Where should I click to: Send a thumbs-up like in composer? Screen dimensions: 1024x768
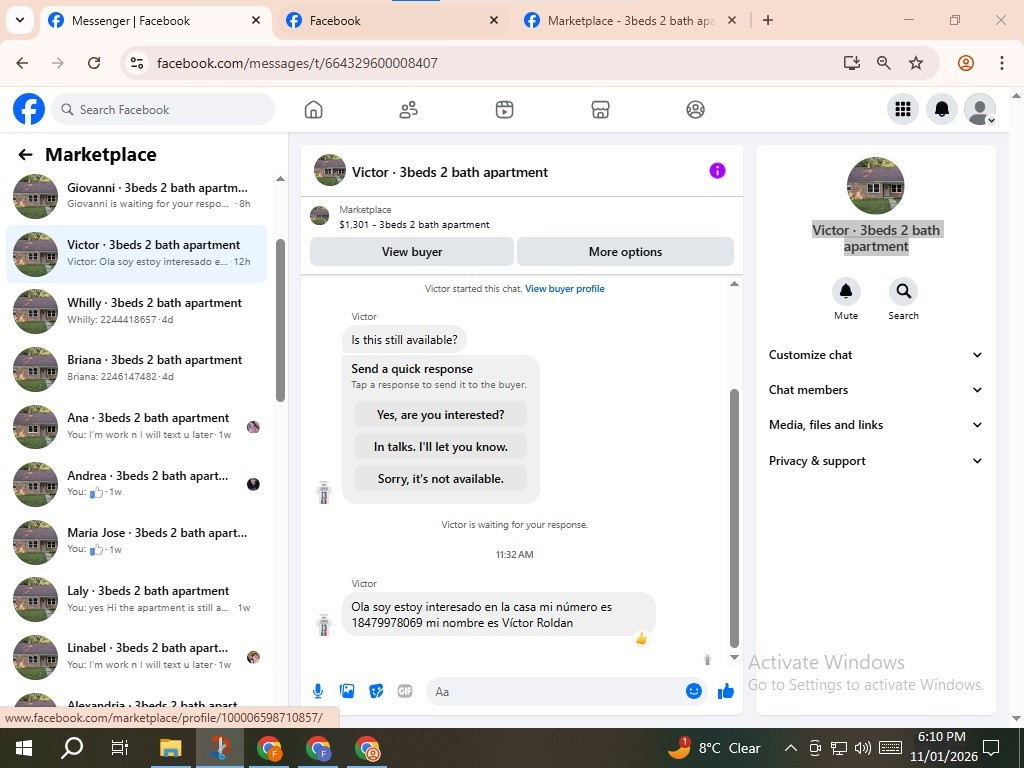click(x=726, y=691)
